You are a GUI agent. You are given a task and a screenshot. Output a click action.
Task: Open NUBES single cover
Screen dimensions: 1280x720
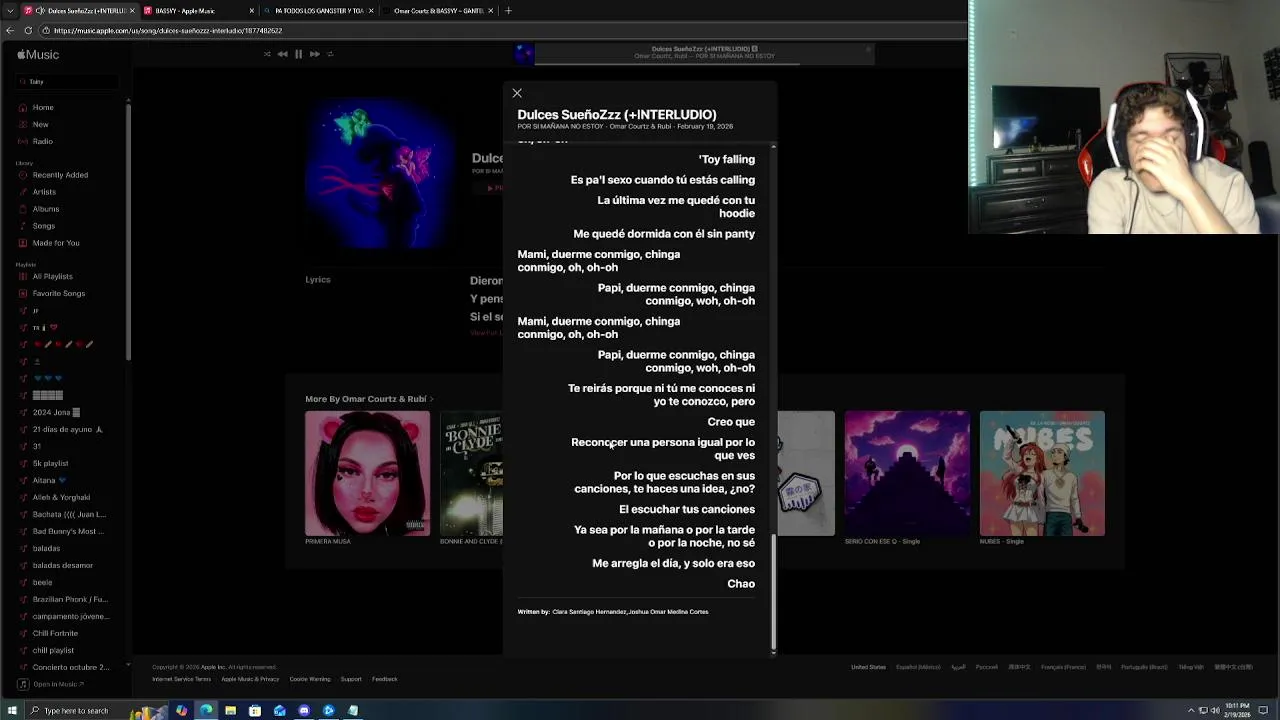[x=1042, y=473]
